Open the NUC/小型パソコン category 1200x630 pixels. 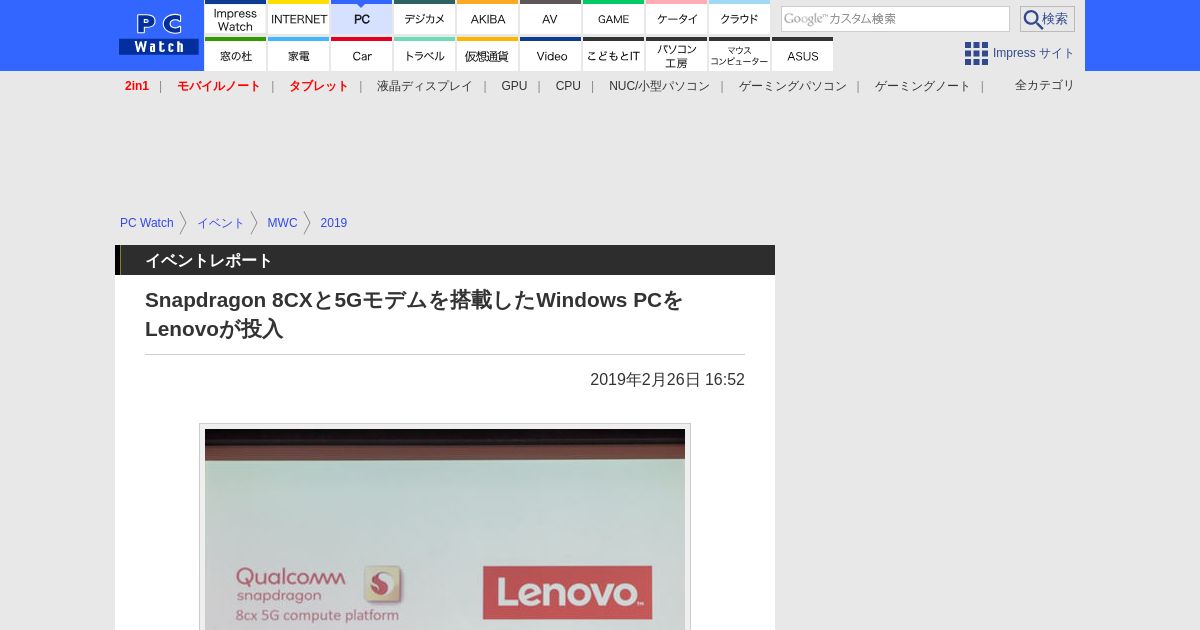pos(659,86)
